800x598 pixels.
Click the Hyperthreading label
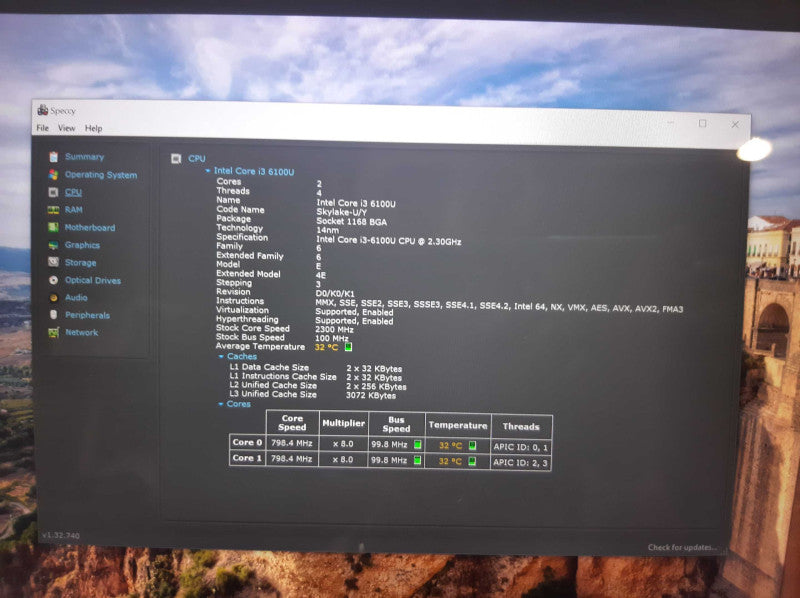pyautogui.click(x=247, y=319)
